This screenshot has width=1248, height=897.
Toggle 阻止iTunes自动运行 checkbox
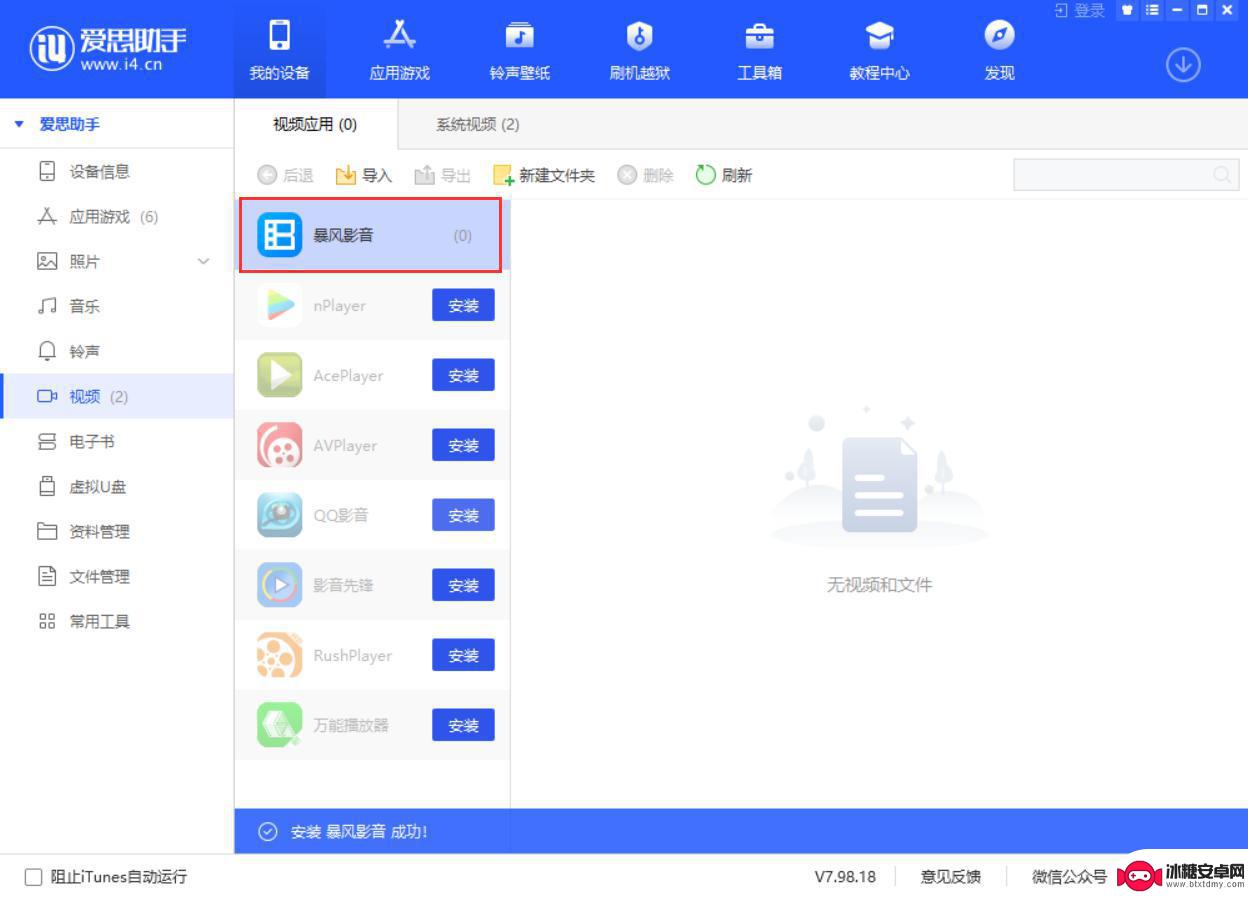coord(34,877)
